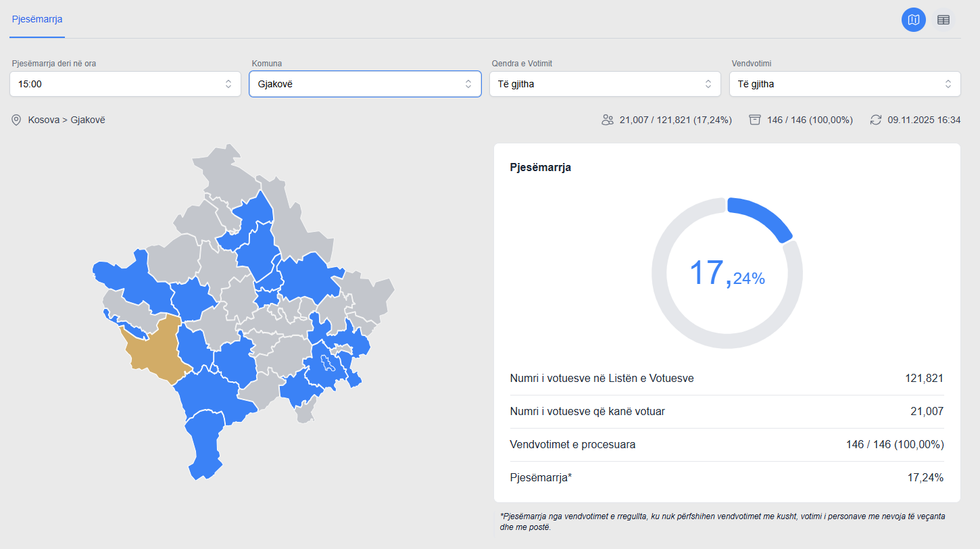Screen dimensions: 980x549
Task: Click the ballot box icon in header stats
Action: click(754, 120)
